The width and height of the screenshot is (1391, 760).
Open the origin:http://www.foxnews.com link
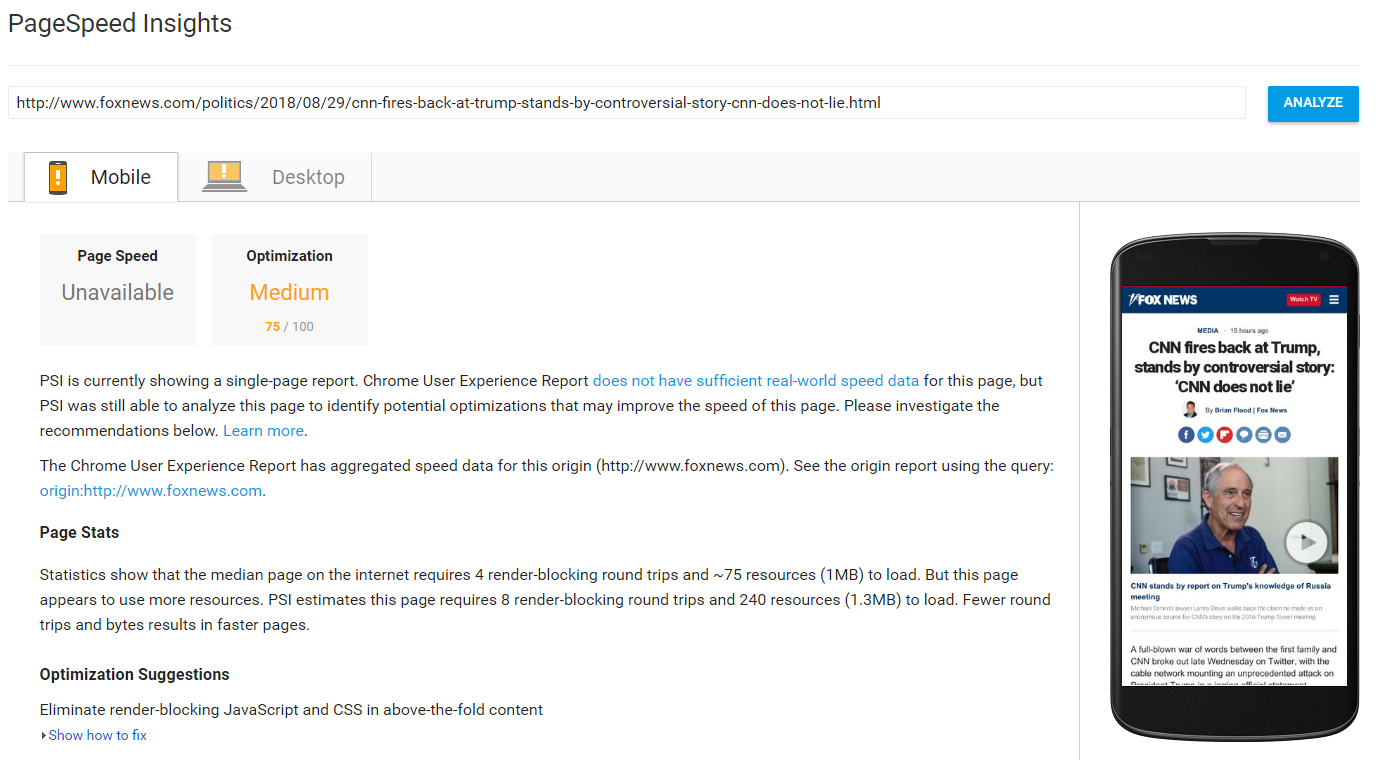[151, 491]
